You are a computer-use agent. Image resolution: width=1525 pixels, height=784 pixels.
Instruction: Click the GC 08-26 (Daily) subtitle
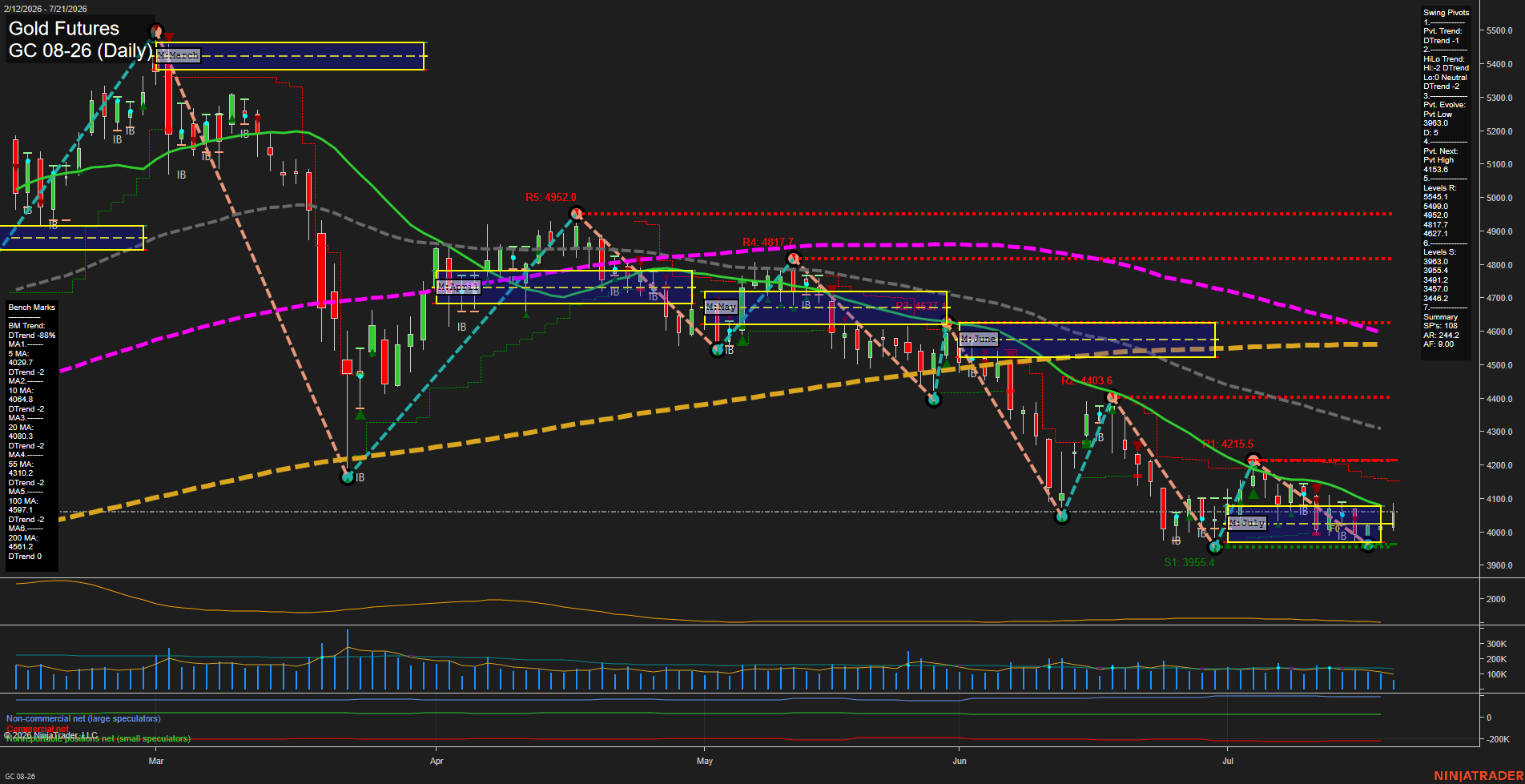(80, 50)
